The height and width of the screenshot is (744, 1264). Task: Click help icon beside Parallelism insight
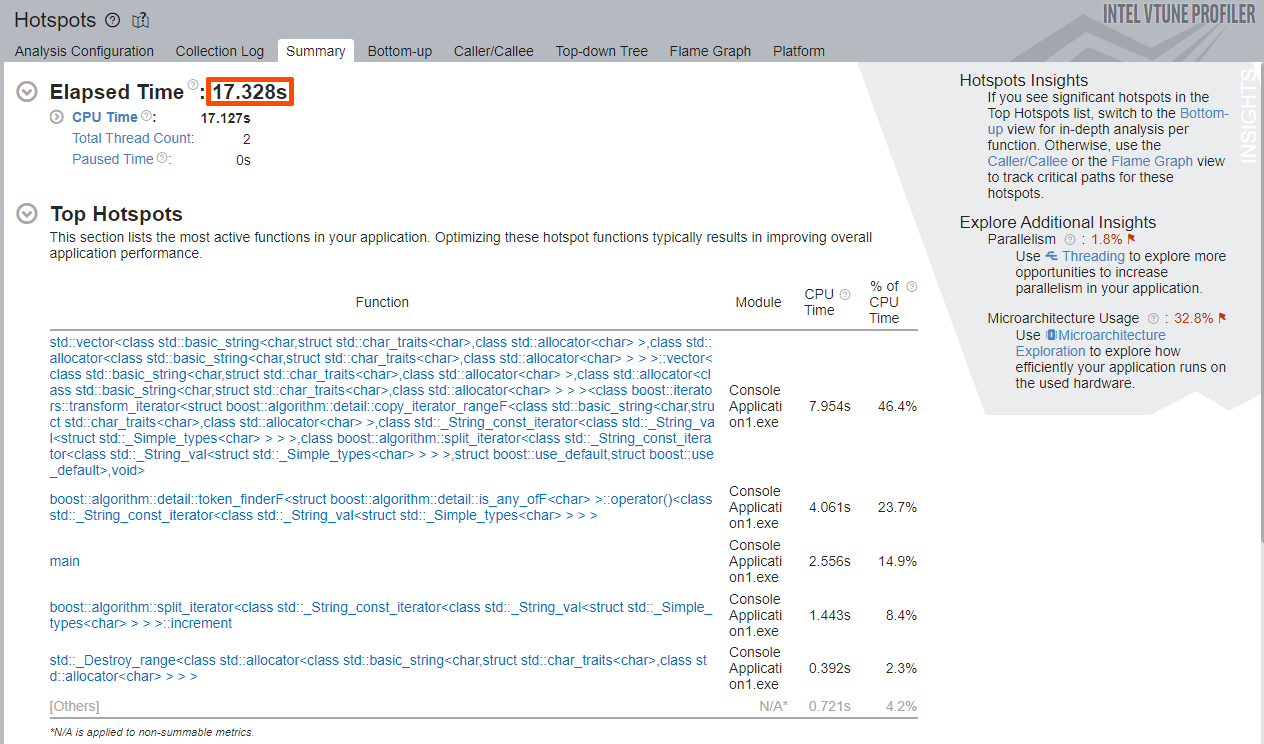[x=1070, y=240]
